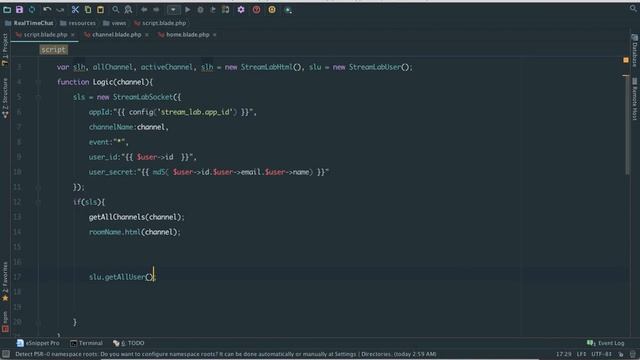Click the Run play icon
640x360 pixels.
pyautogui.click(x=187, y=9)
